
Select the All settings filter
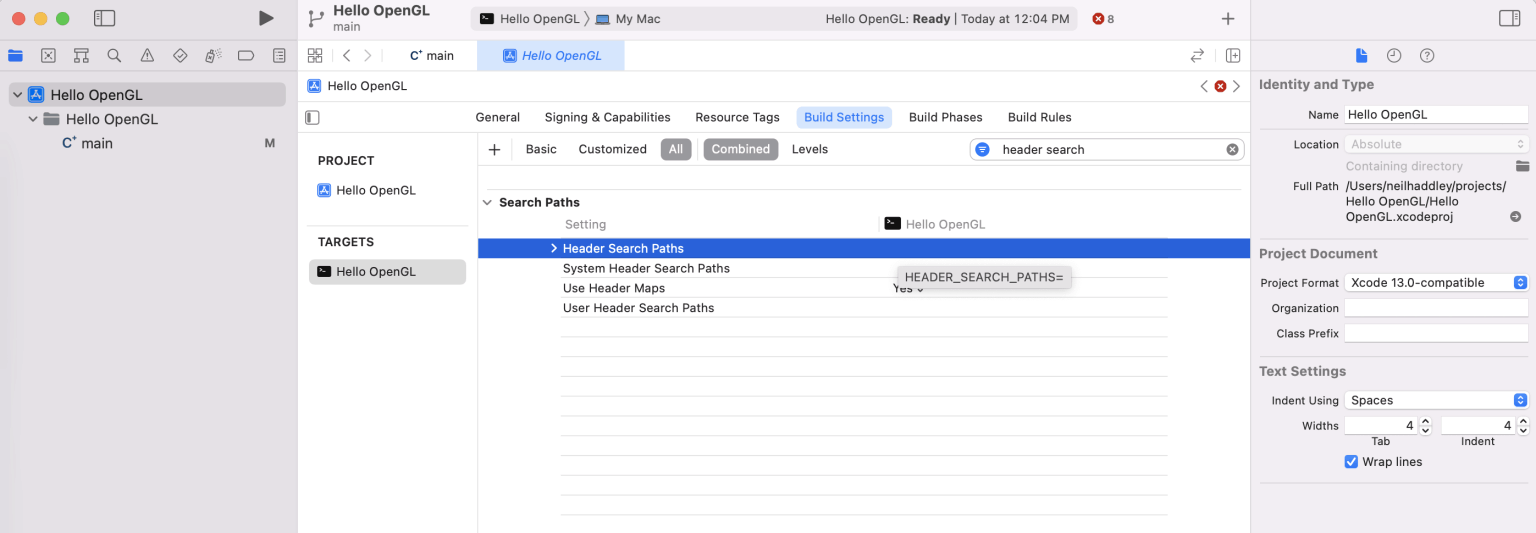tap(676, 149)
